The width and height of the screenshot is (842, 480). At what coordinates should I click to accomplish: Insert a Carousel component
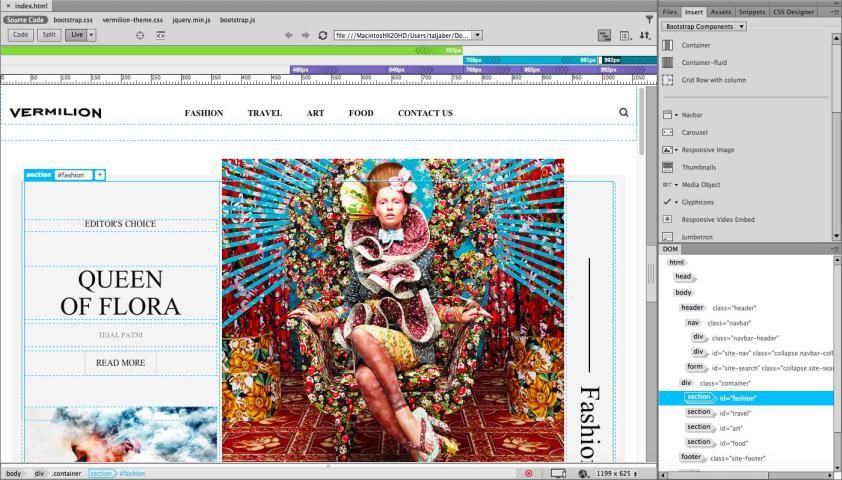pos(694,132)
